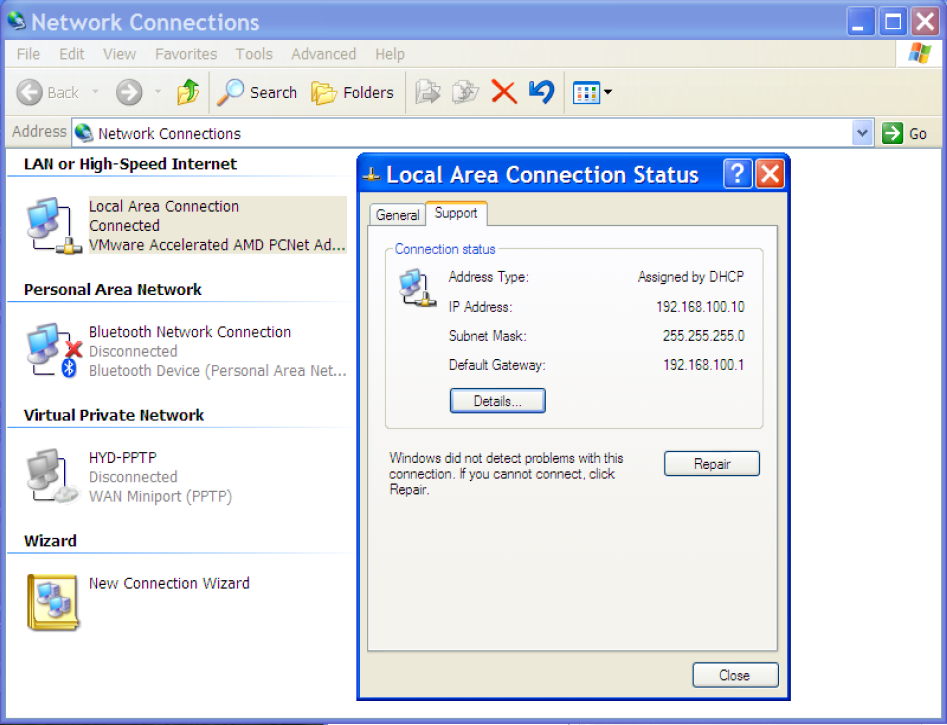The height and width of the screenshot is (725, 947).
Task: Open the New Connection Wizard icon
Action: tap(53, 602)
